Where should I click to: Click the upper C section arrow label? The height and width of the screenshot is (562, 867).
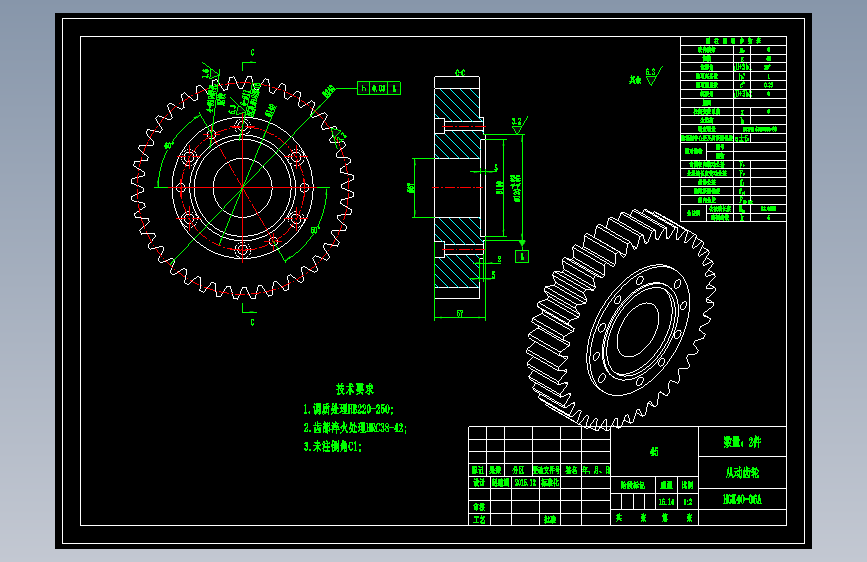[253, 53]
